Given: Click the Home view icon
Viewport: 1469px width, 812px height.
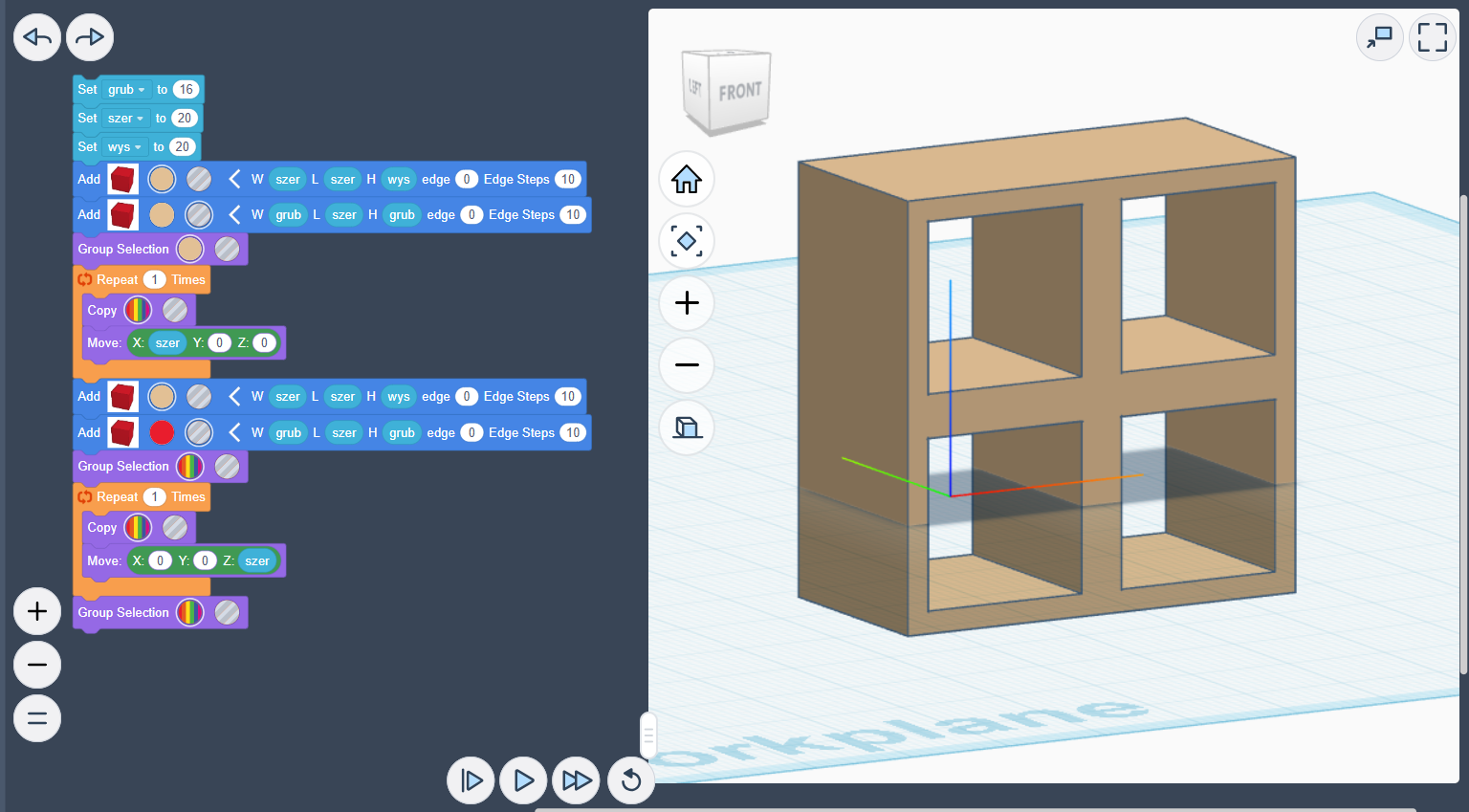Looking at the screenshot, I should pos(687,179).
